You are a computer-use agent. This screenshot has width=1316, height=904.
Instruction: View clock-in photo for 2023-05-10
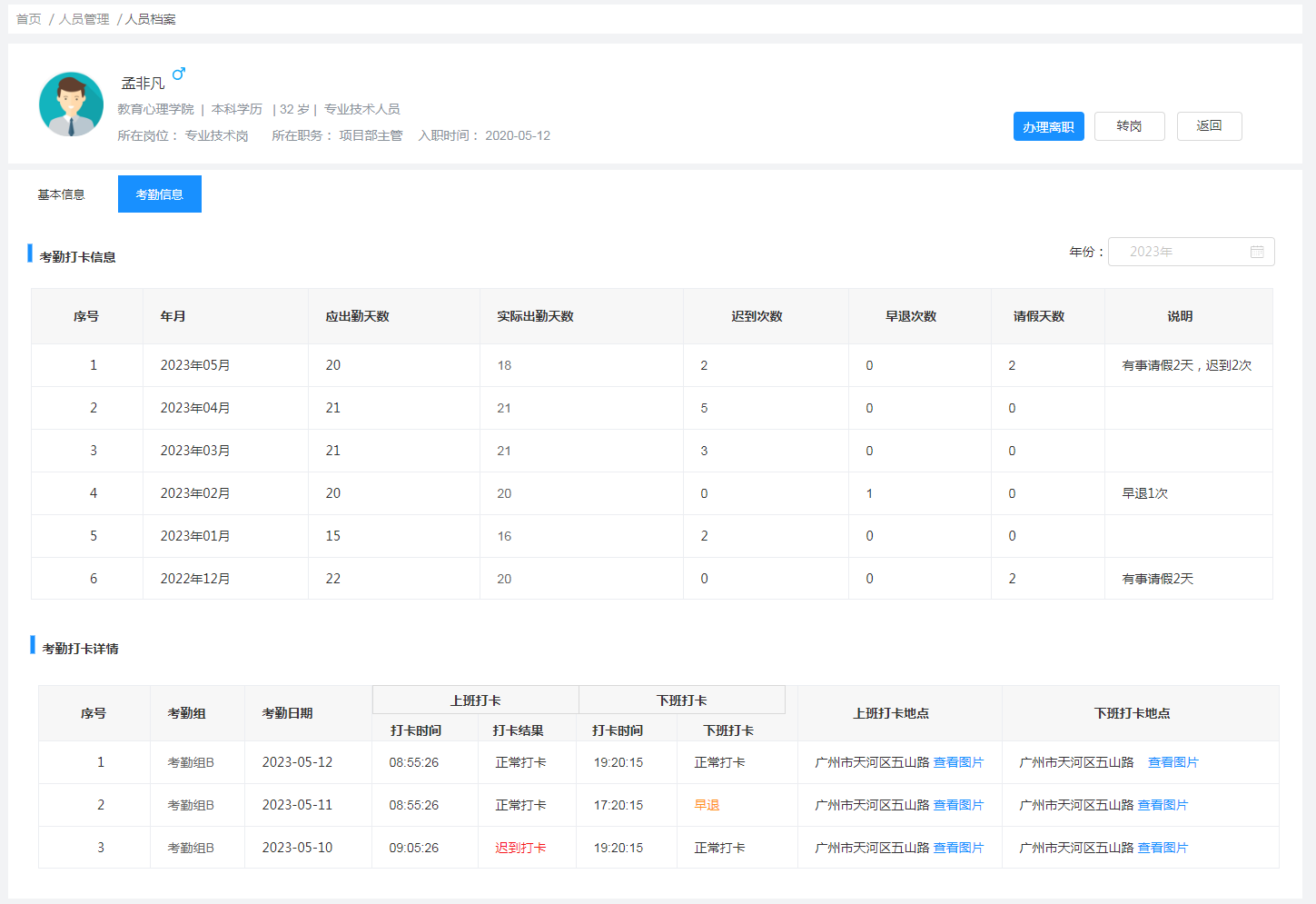click(958, 848)
